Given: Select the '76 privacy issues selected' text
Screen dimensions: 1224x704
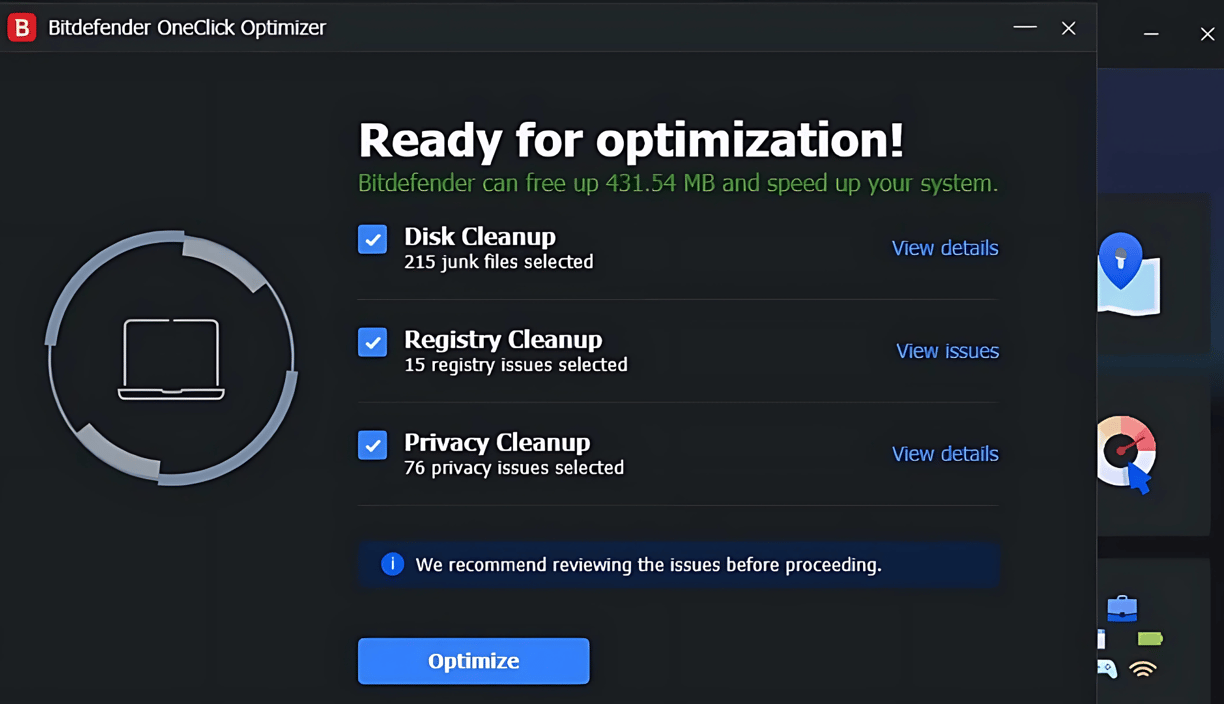Looking at the screenshot, I should click(513, 468).
